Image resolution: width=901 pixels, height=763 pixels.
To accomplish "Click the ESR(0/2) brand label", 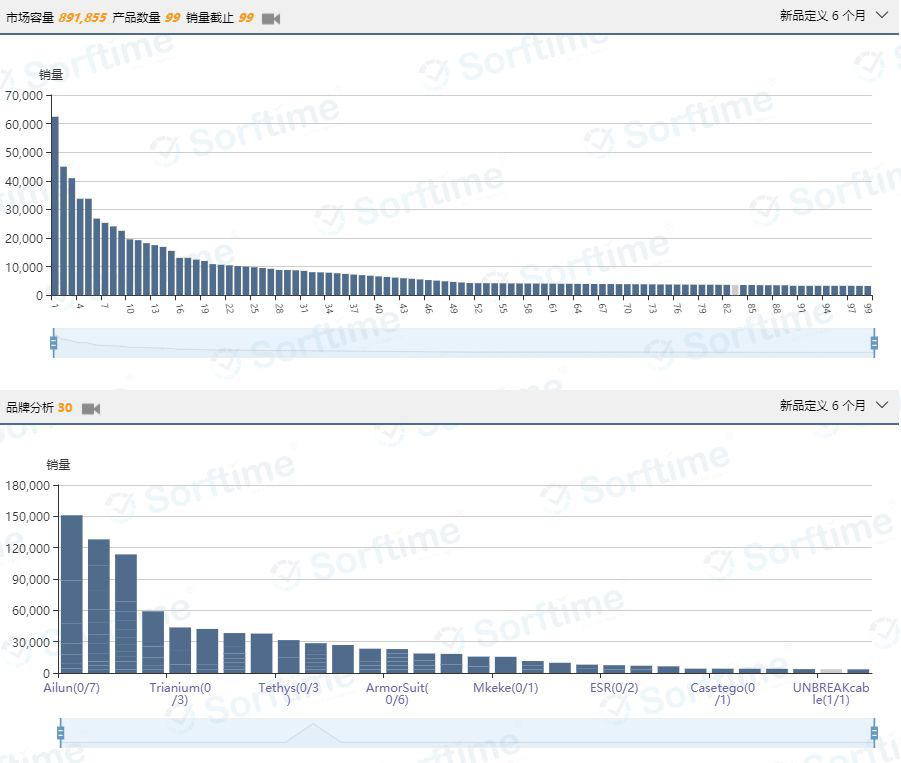I will (x=614, y=688).
